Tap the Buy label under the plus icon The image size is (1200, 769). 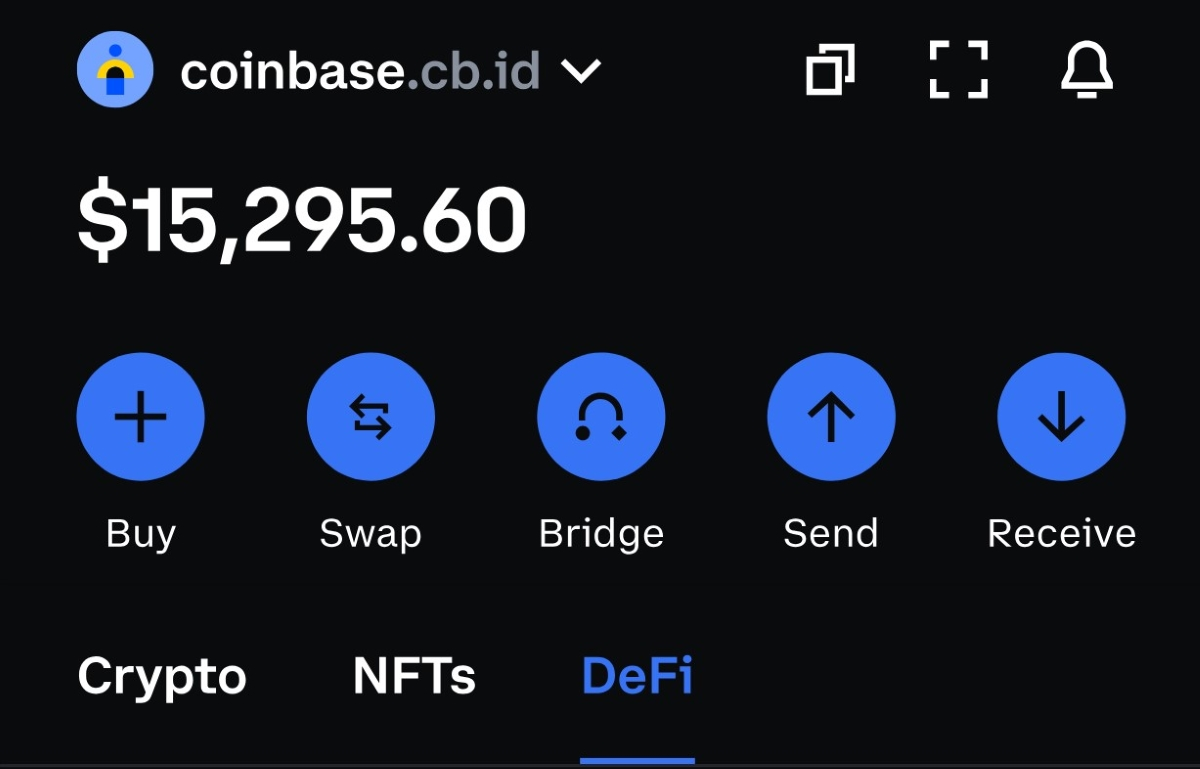point(141,533)
